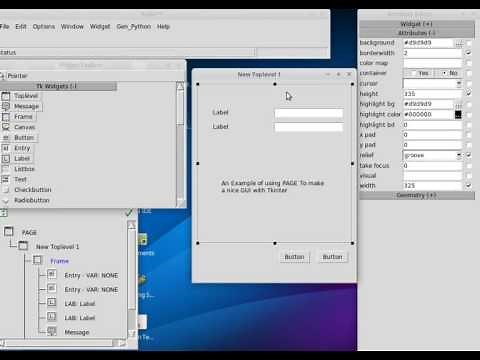
Task: Select container No radio button
Action: coord(450,73)
